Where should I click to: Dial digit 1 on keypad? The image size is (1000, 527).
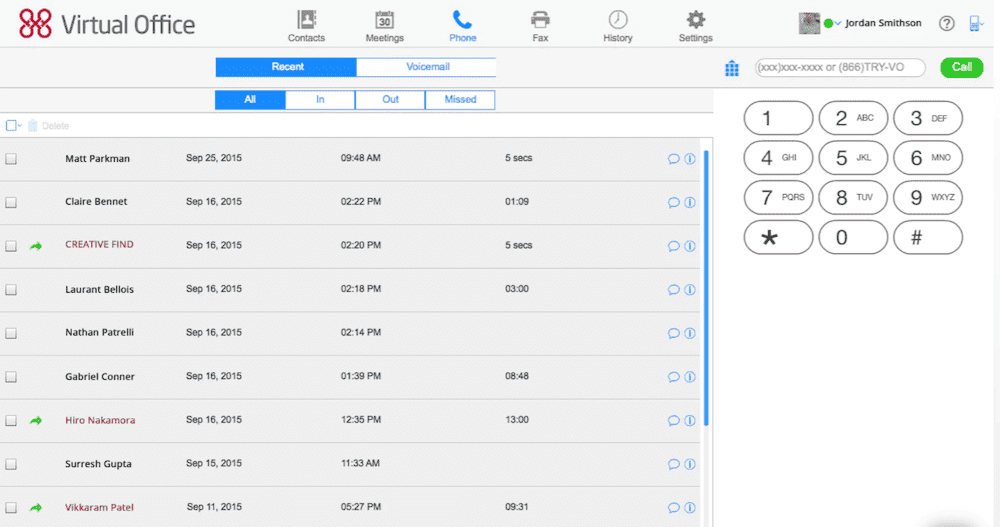pyautogui.click(x=778, y=118)
